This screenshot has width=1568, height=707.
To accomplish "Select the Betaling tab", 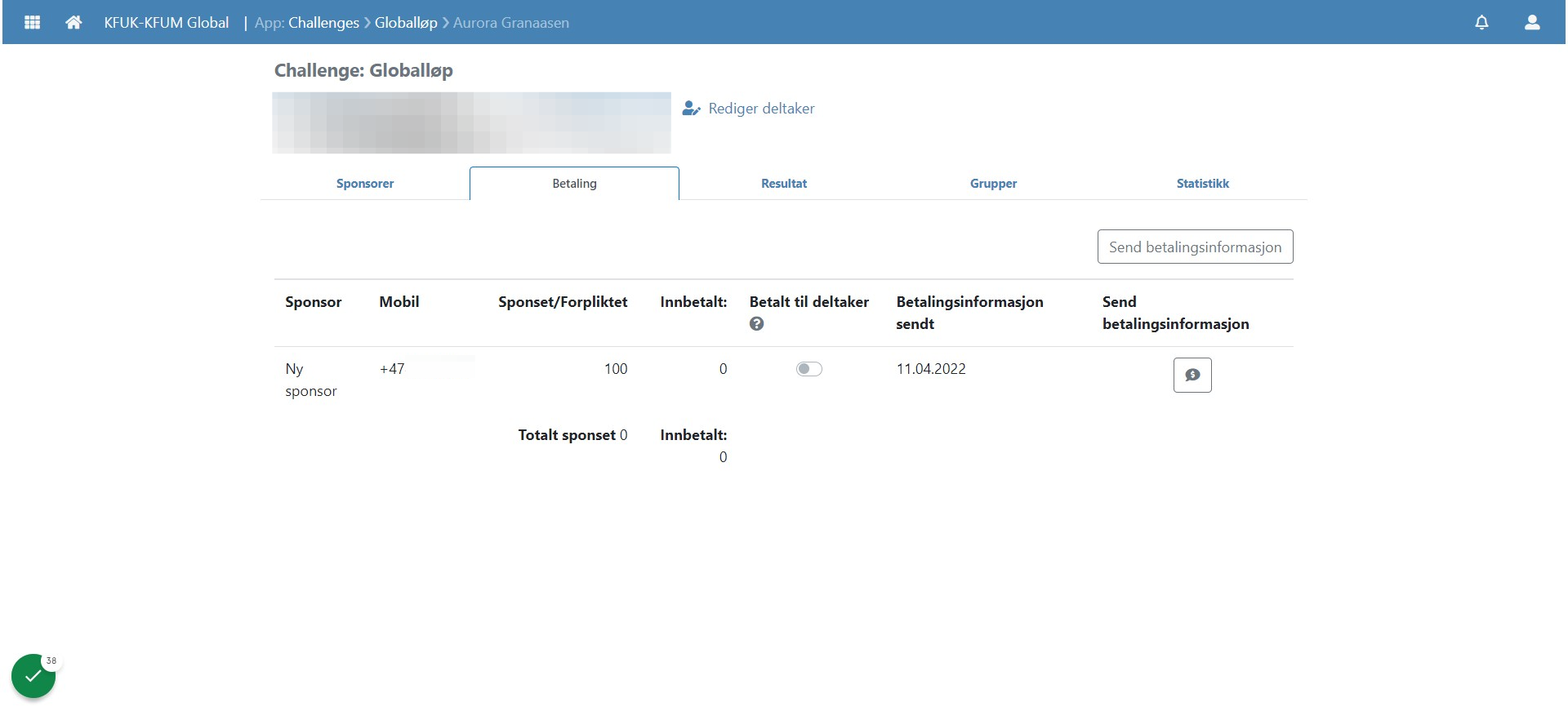I will point(574,184).
